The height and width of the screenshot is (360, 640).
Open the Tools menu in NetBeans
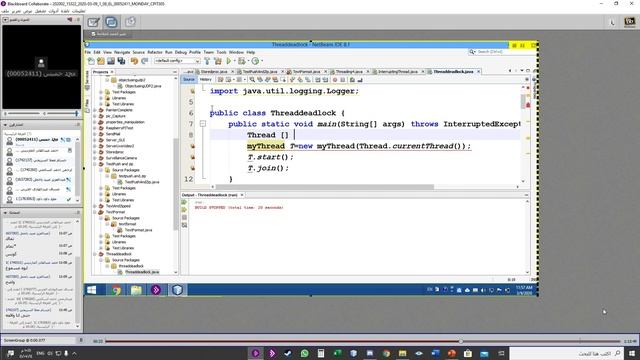[x=221, y=52]
